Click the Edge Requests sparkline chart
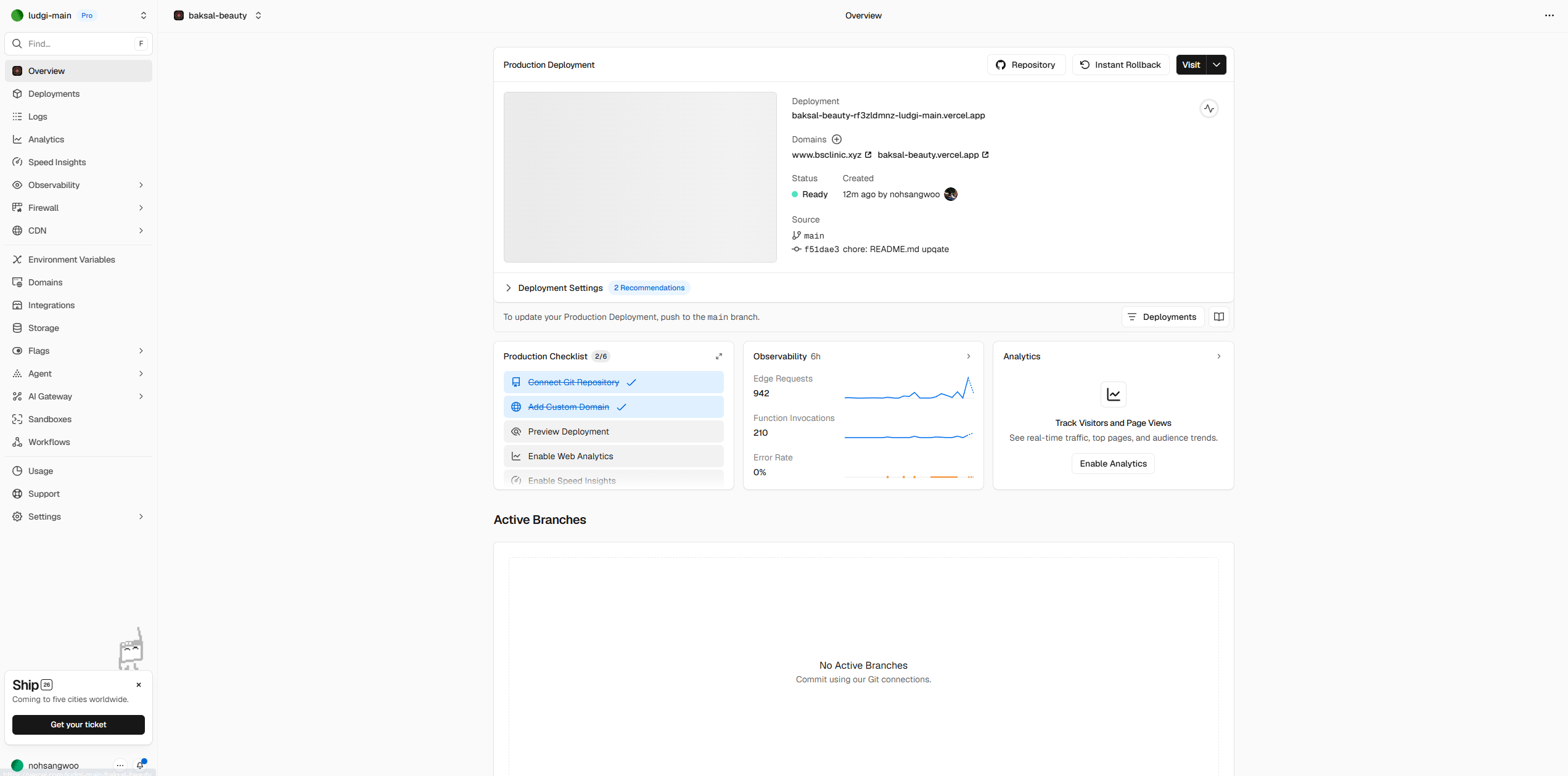The height and width of the screenshot is (776, 1568). (x=909, y=388)
